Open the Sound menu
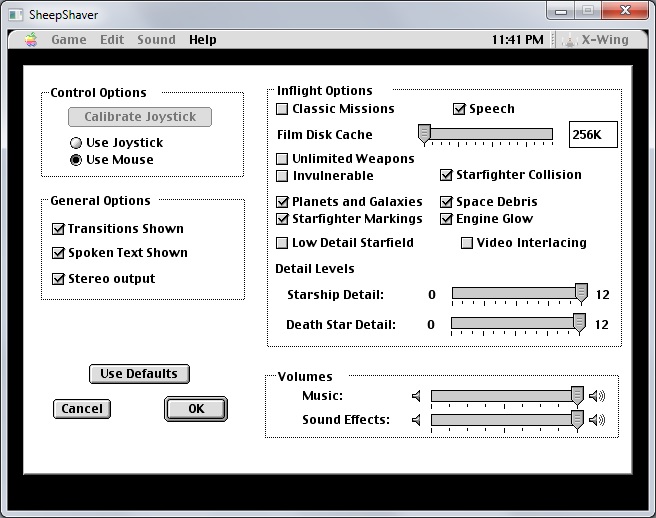The width and height of the screenshot is (656, 518). [156, 40]
